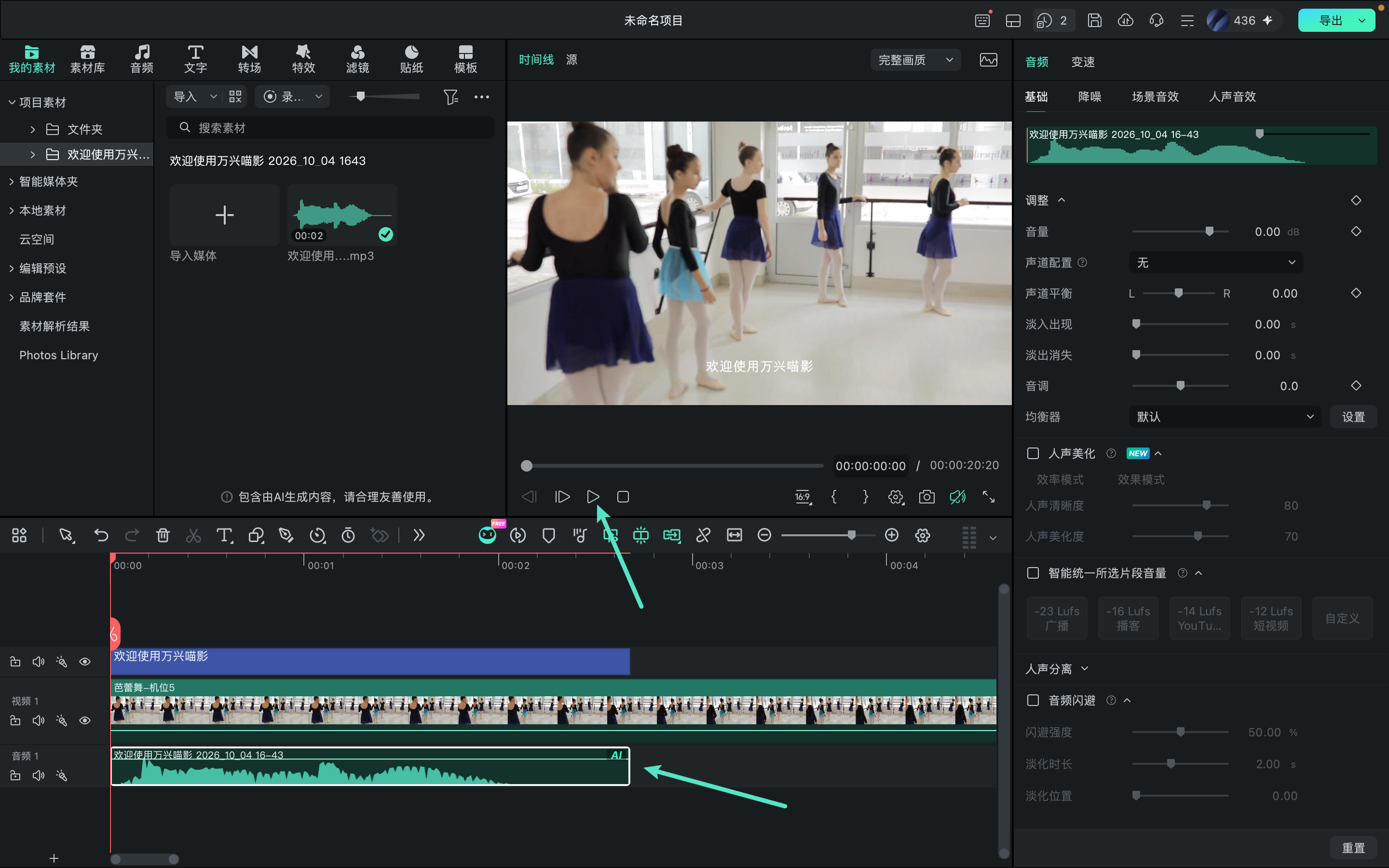
Task: Open fullscreen preview with expand arrows icon
Action: (x=988, y=497)
